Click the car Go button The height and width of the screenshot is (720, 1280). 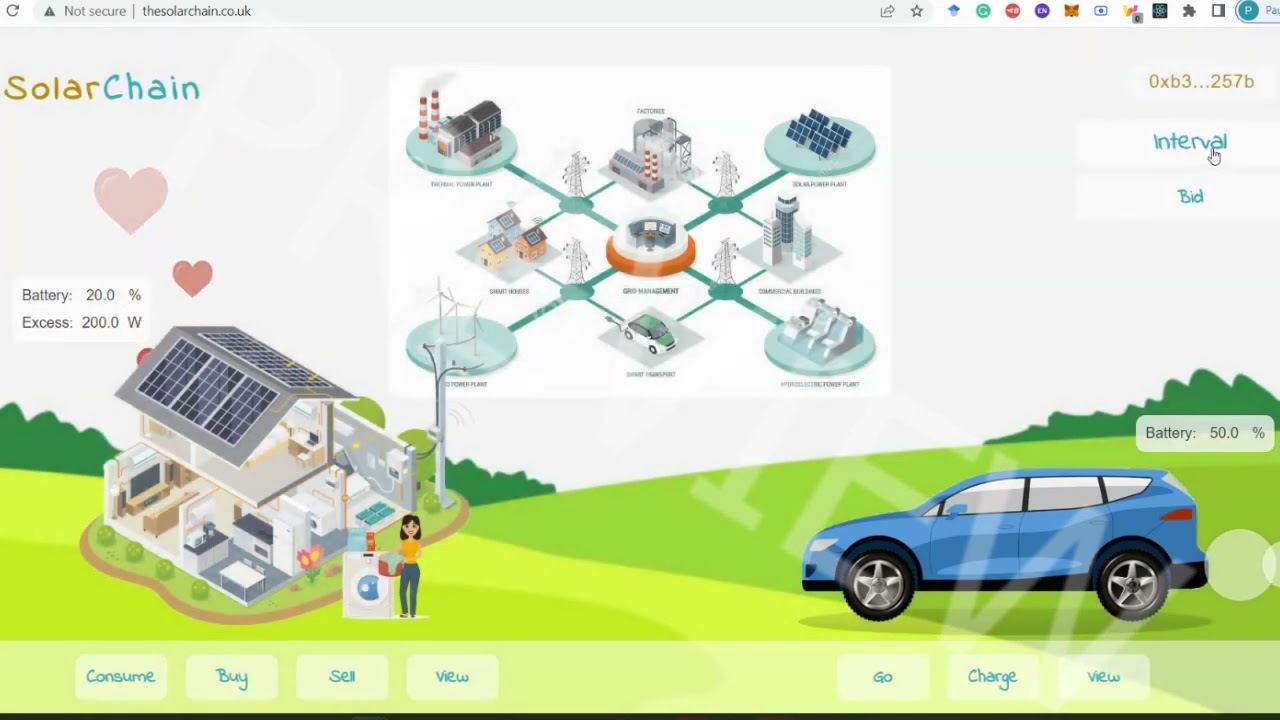pyautogui.click(x=882, y=677)
